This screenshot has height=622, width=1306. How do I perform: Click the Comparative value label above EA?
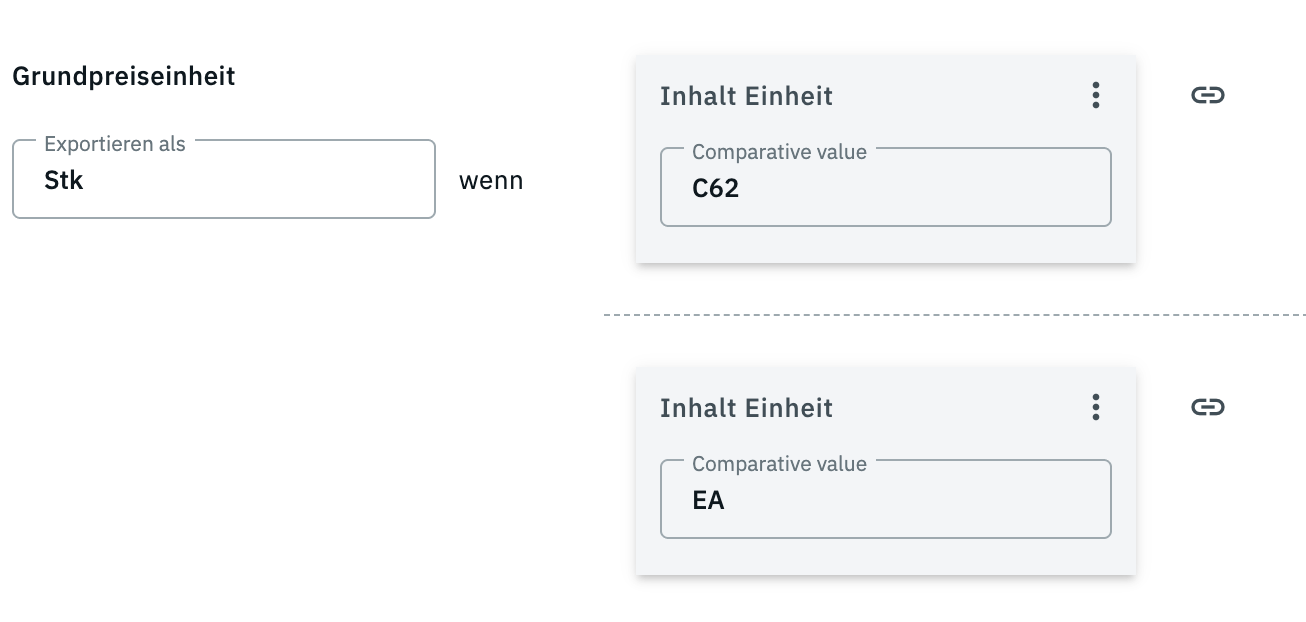pyautogui.click(x=779, y=464)
